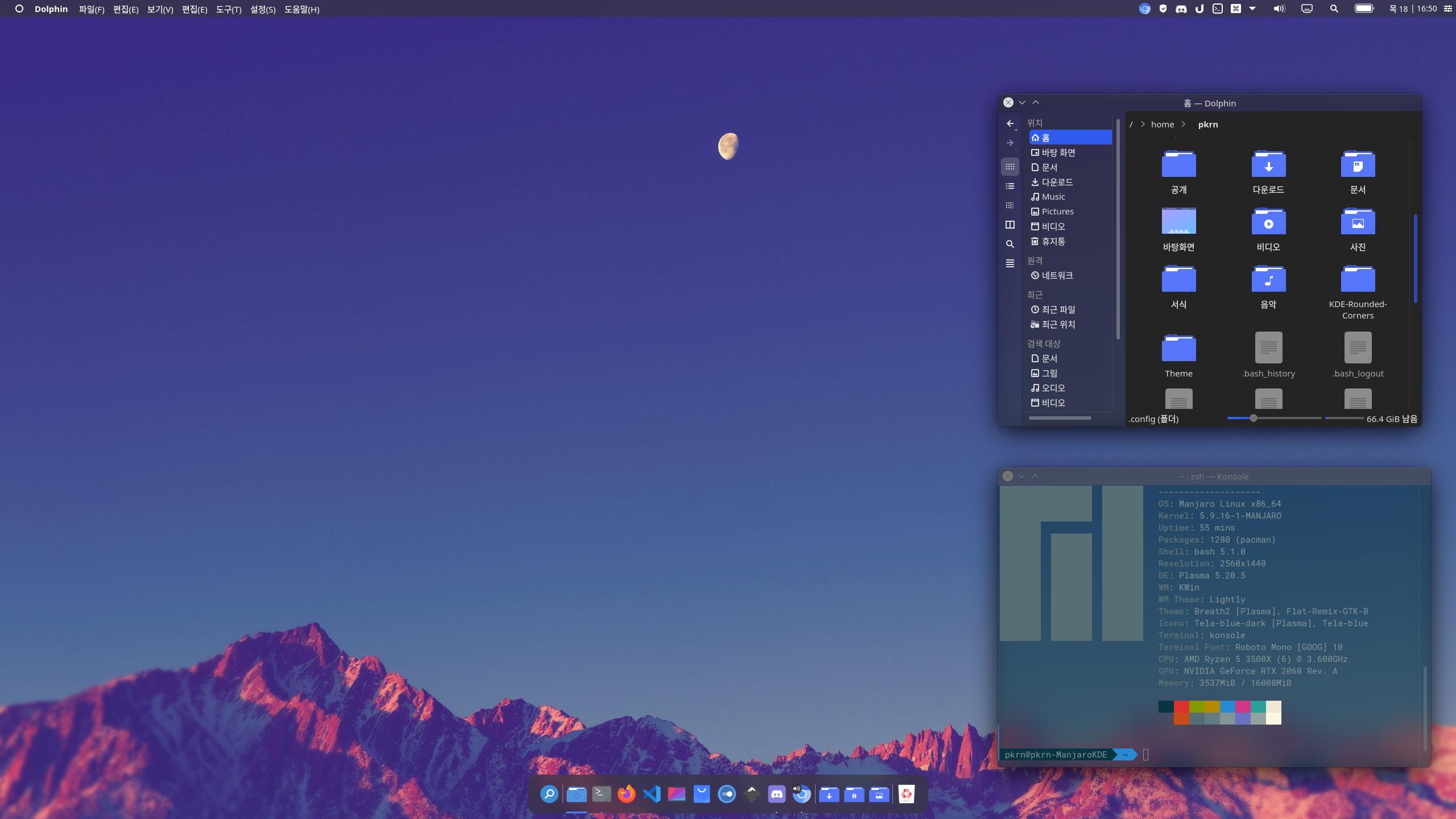Click pkrn in Dolphin's breadcrumb path
The image size is (1456, 819).
[x=1208, y=125]
